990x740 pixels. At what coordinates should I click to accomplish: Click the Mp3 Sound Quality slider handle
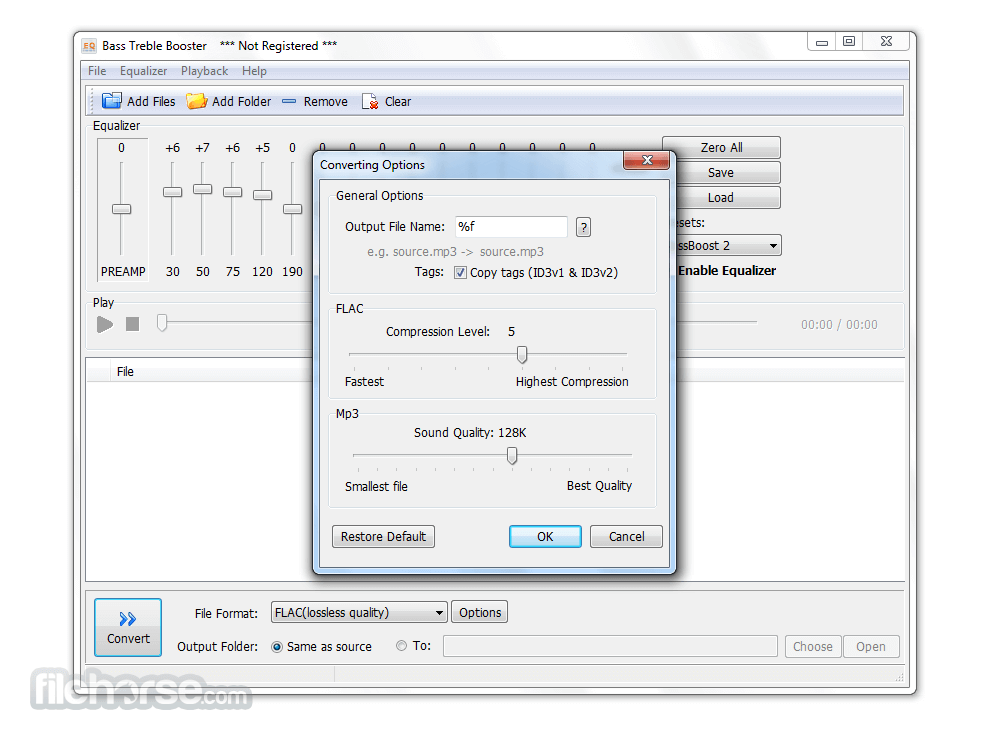[512, 455]
